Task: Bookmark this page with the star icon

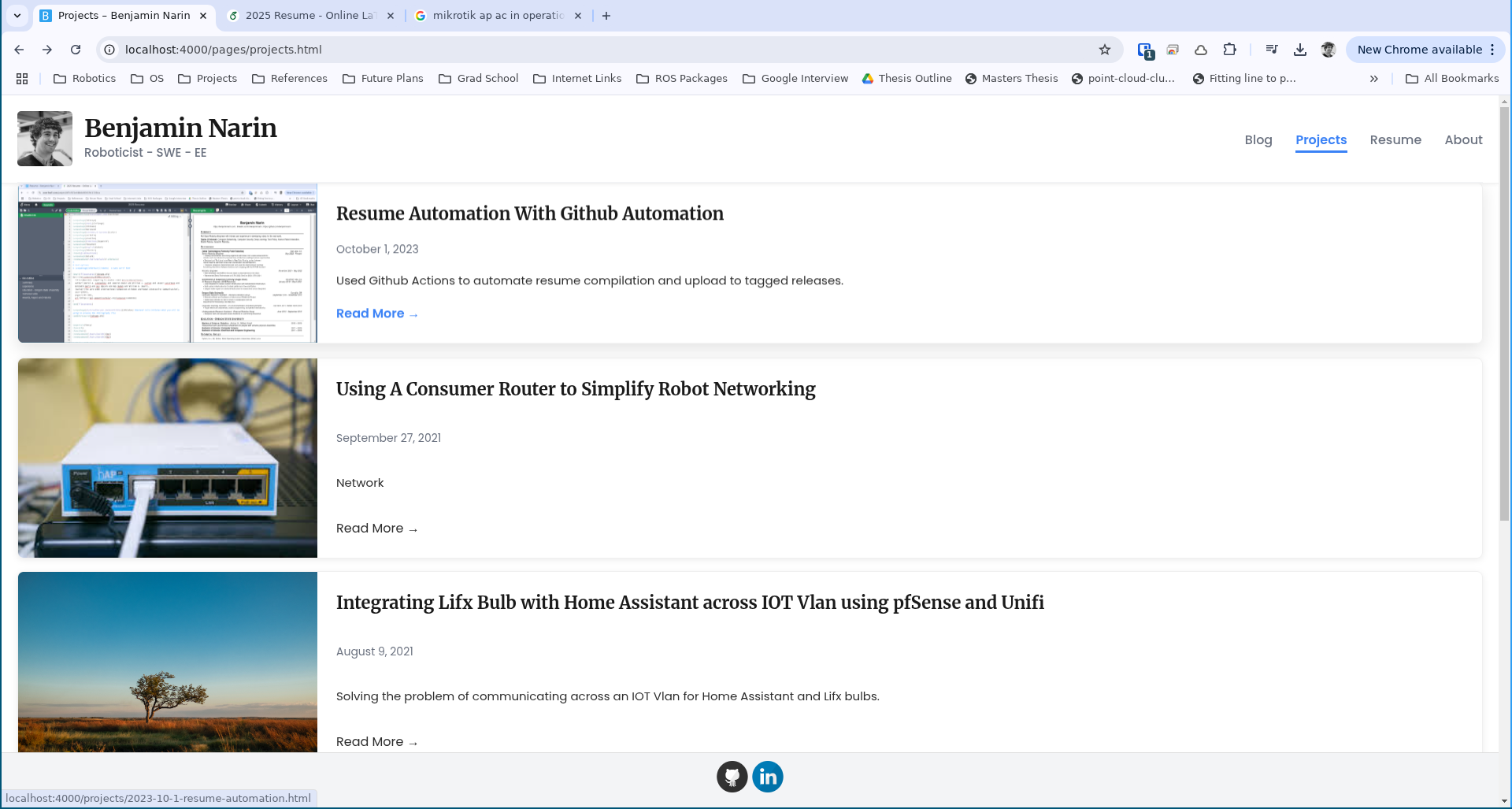Action: tap(1106, 49)
